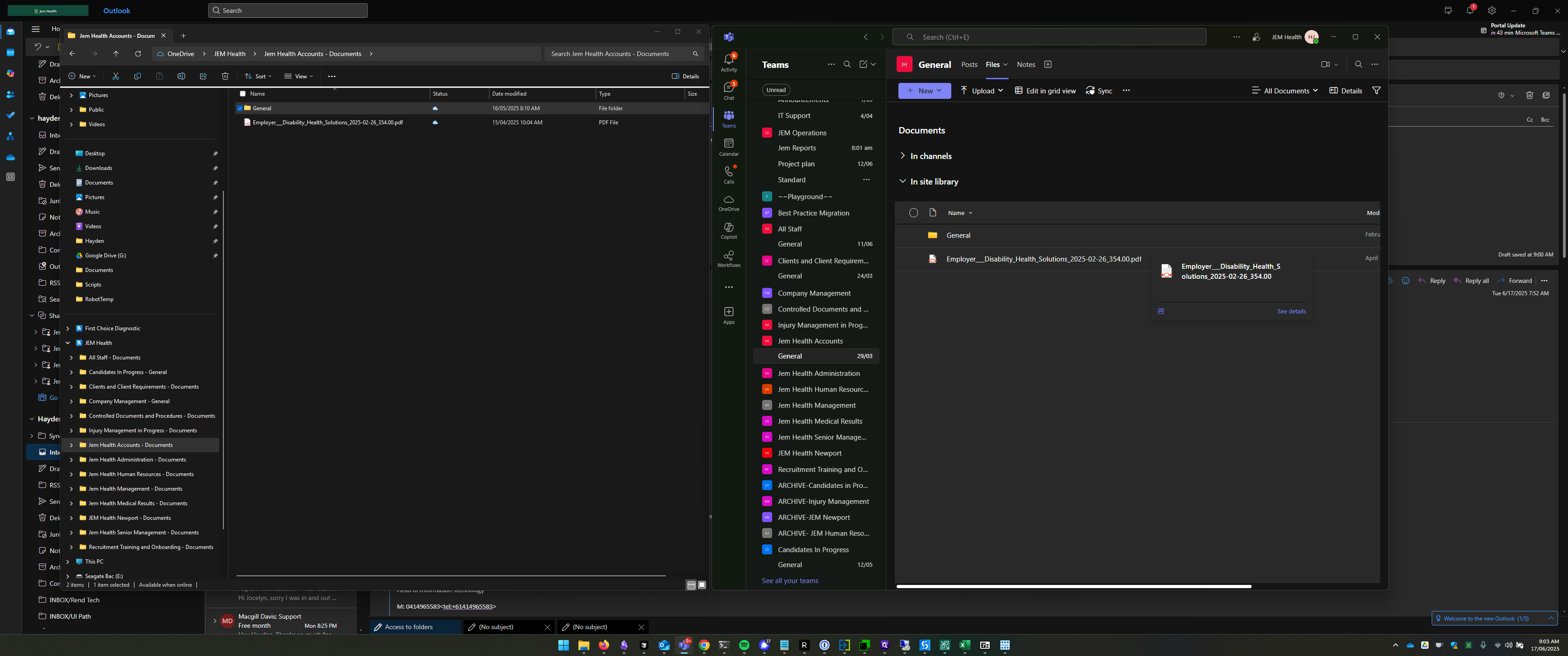
Task: Toggle Unread filter in Teams list
Action: pyautogui.click(x=775, y=90)
